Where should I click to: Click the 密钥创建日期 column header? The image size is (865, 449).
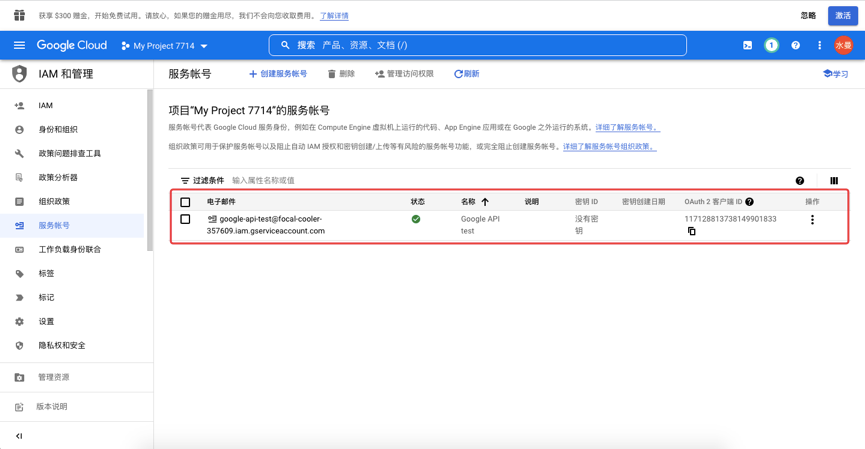644,202
